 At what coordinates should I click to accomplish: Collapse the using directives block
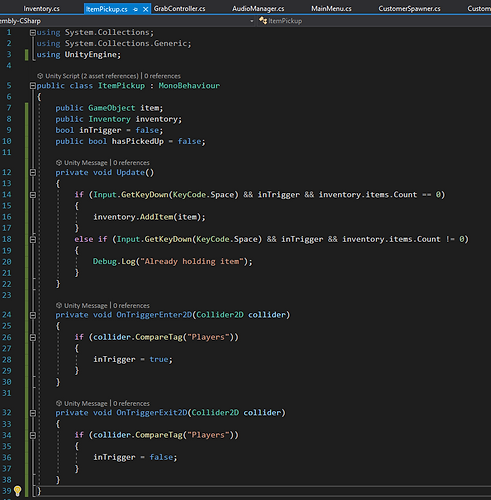point(33,33)
